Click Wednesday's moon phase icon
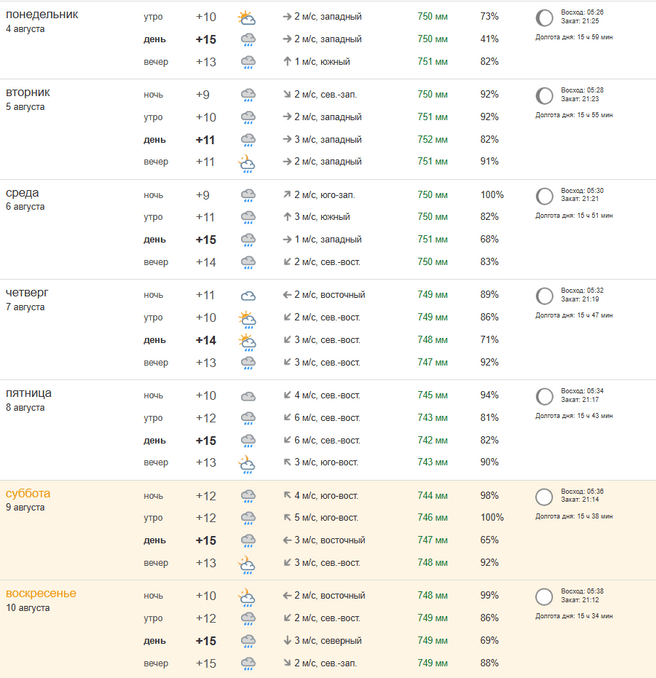The width and height of the screenshot is (656, 678). click(x=544, y=196)
